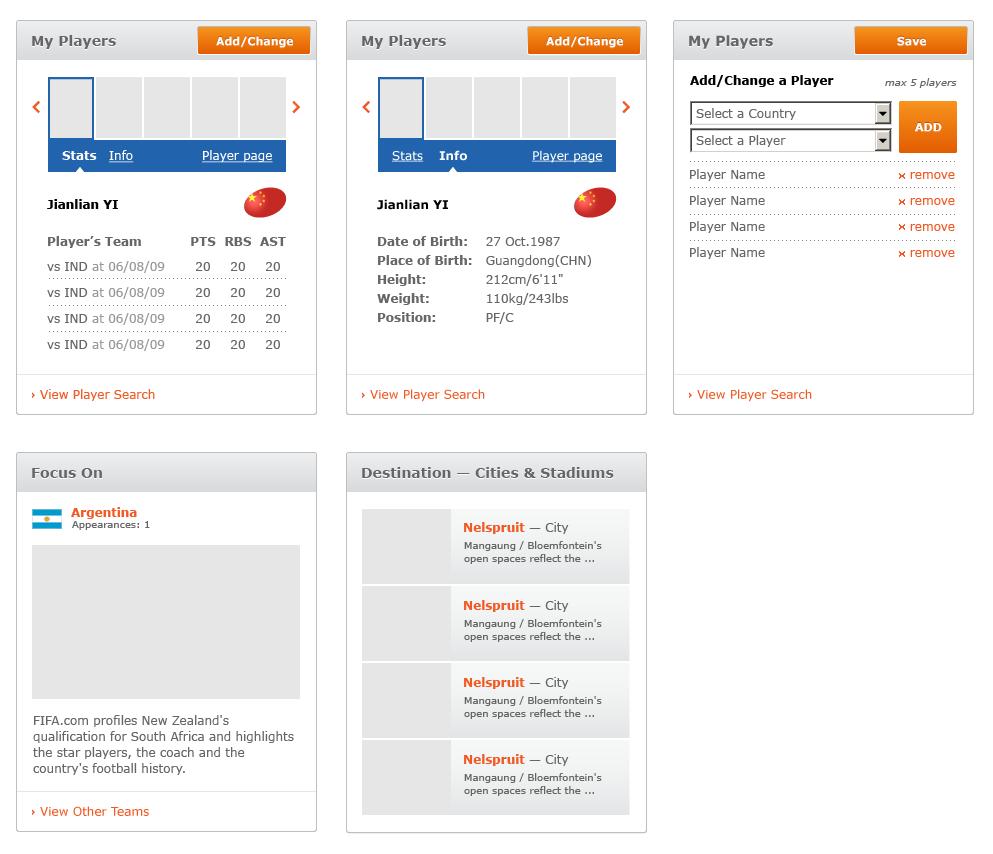Click the Argentina flag under Focus On
The height and width of the screenshot is (854, 993).
coord(47,518)
